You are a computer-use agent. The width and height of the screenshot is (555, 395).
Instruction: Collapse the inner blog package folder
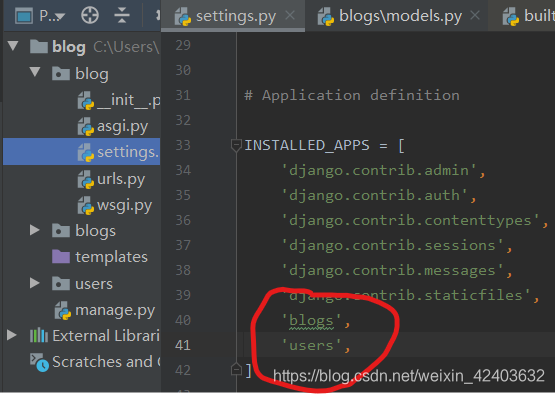(x=35, y=72)
